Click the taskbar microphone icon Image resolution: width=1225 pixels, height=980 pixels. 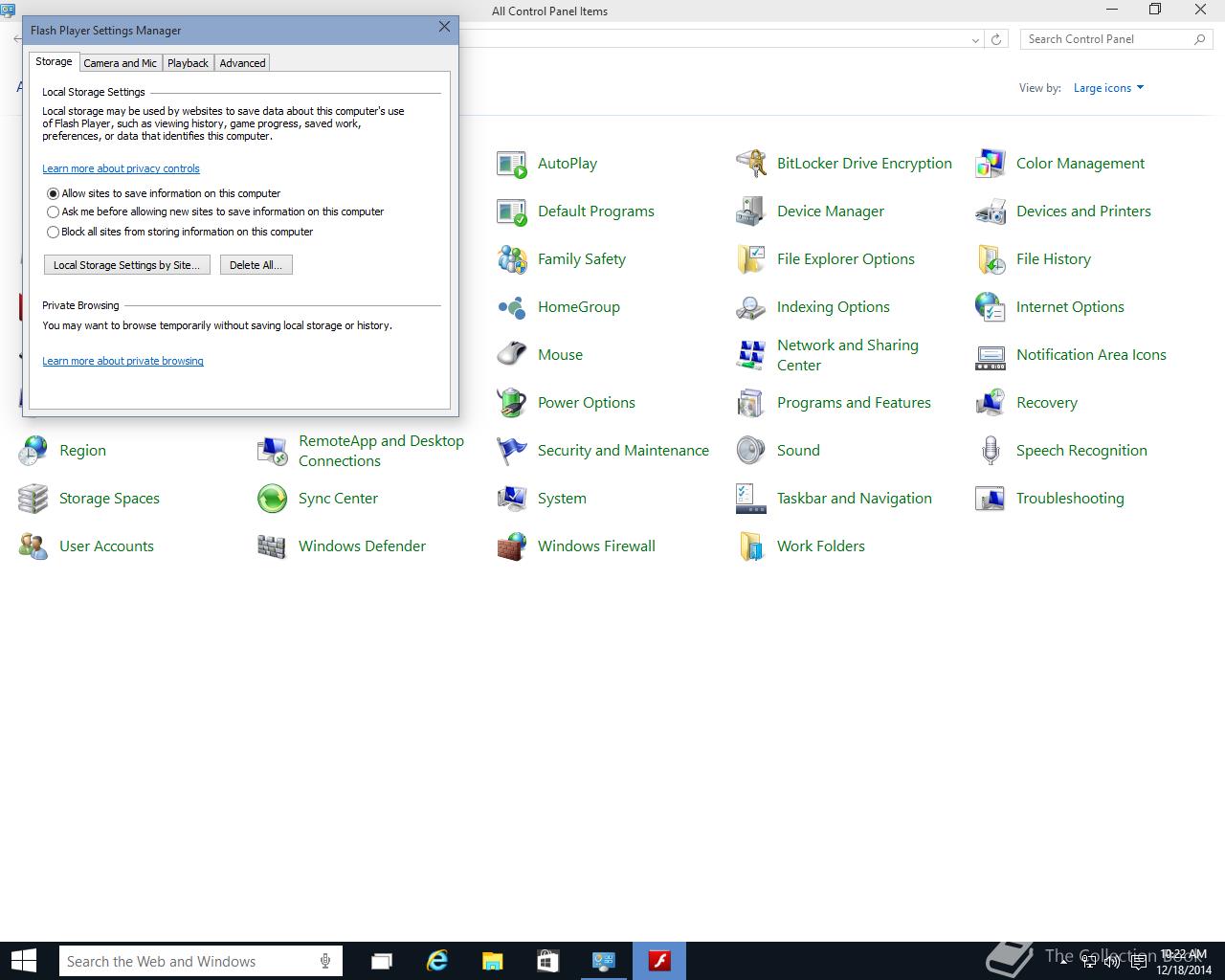coord(326,961)
